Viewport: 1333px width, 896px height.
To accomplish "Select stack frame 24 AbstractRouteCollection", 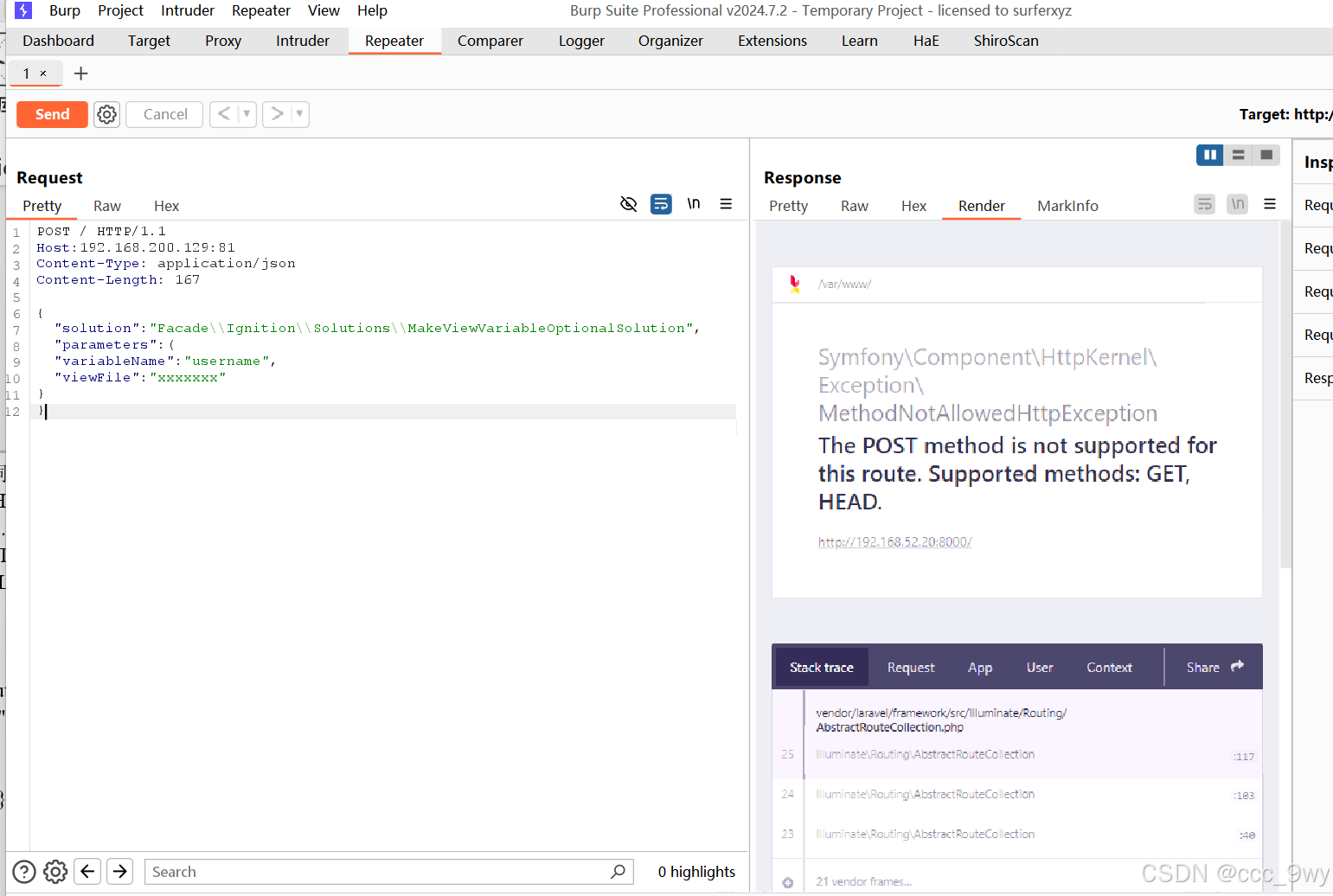I will click(x=1017, y=795).
